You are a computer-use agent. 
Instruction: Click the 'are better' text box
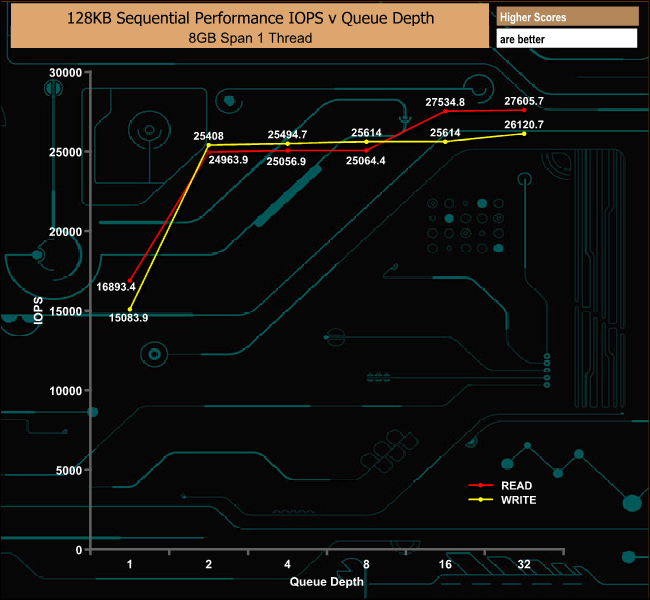tap(567, 39)
